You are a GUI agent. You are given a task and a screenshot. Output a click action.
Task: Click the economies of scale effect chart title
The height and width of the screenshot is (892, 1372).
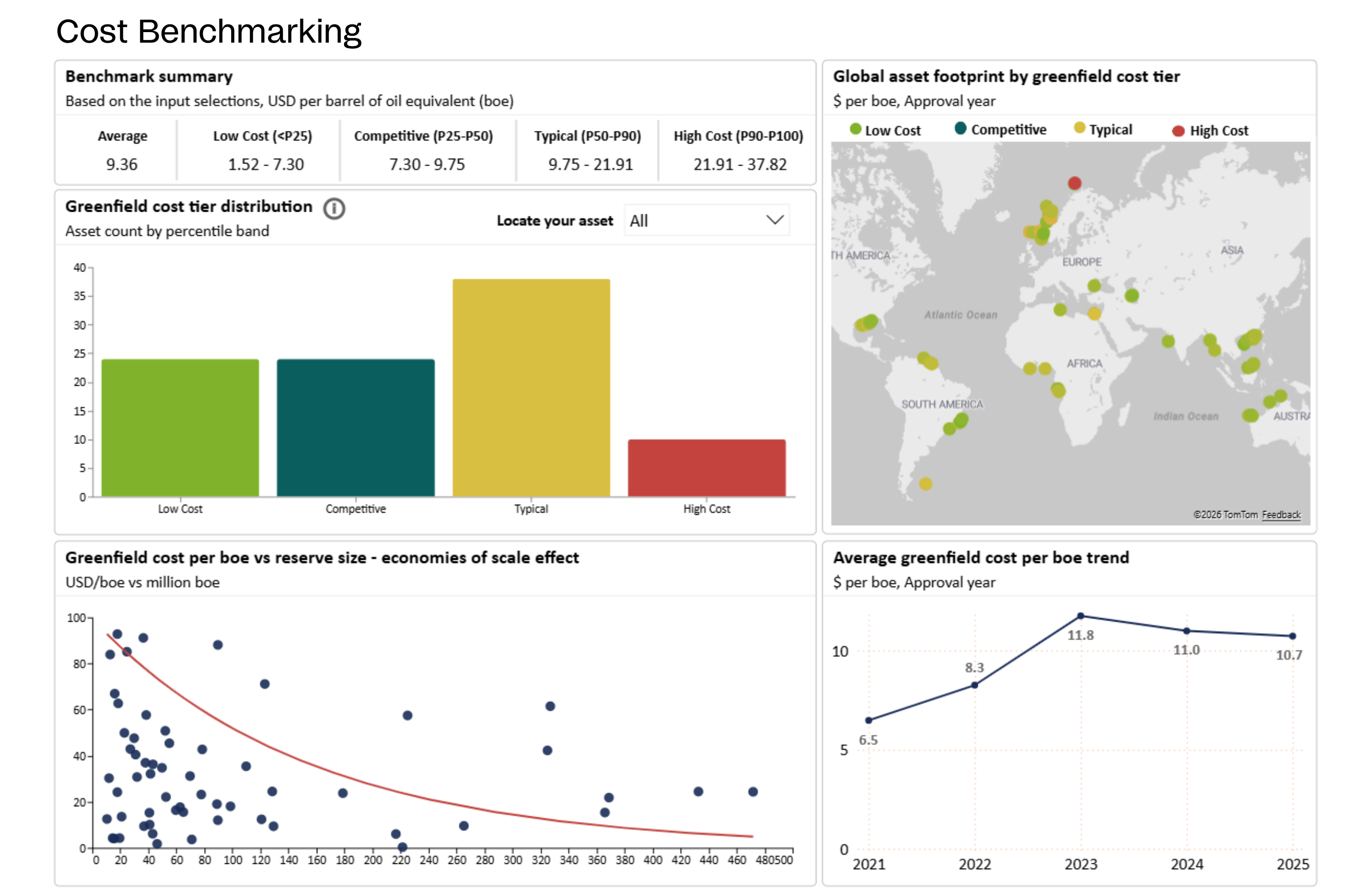(x=321, y=557)
